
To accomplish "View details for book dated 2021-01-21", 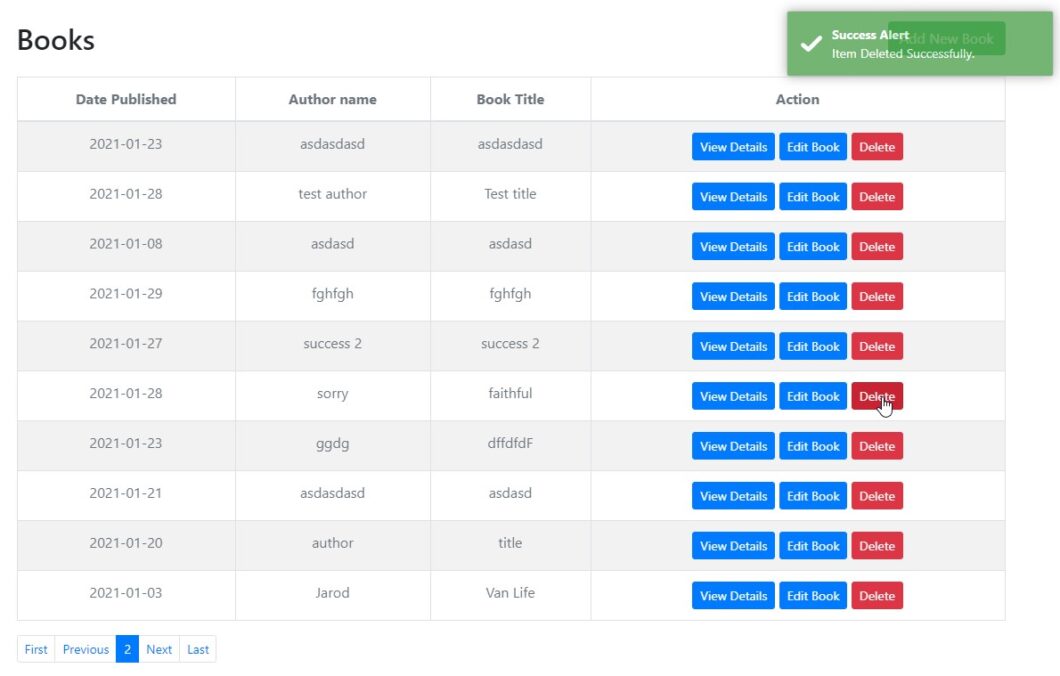I will coord(733,496).
